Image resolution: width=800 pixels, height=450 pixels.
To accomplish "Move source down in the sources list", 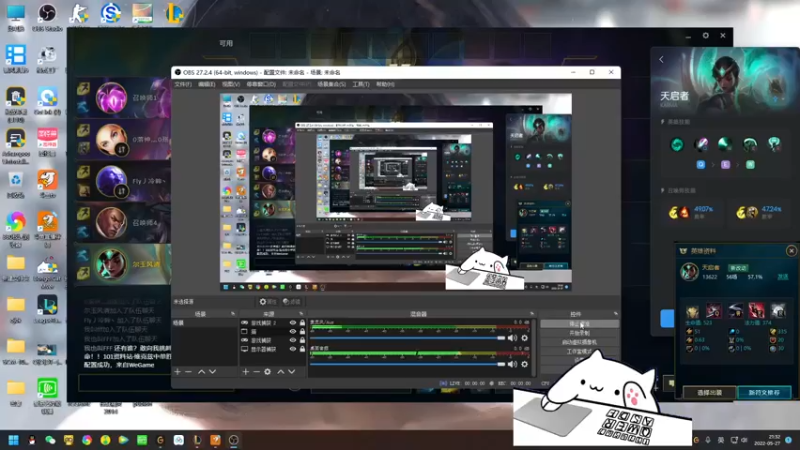I will [291, 372].
